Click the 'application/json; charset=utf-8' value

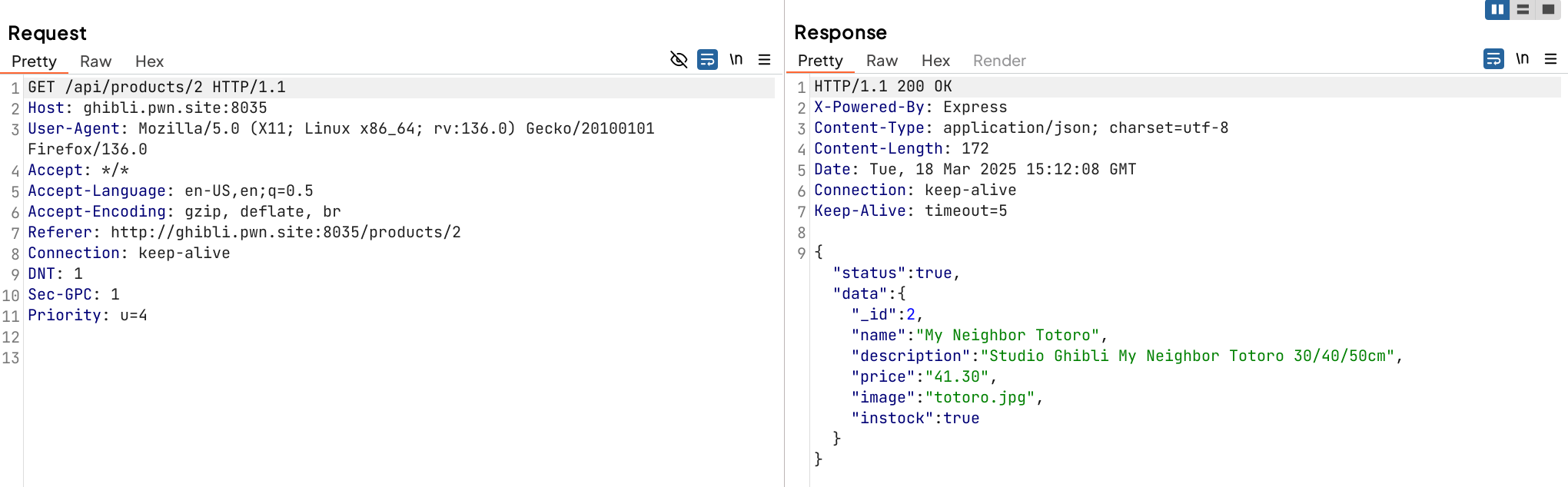pos(1086,128)
